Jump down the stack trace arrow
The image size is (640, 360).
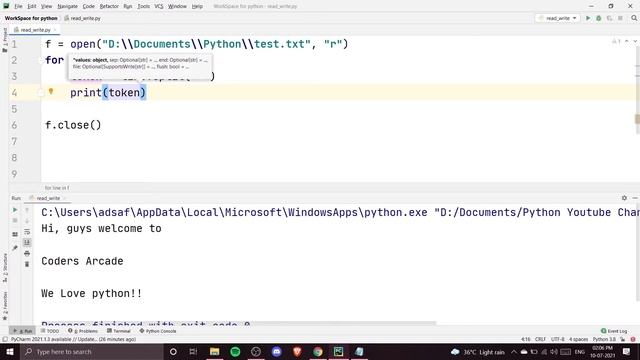click(27, 221)
